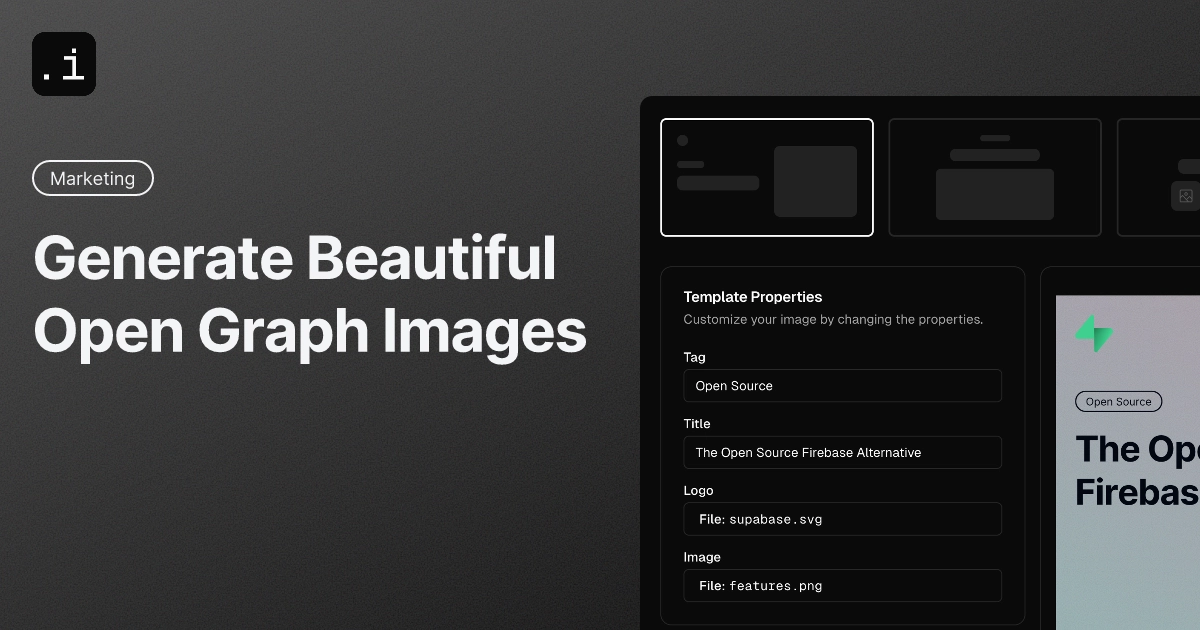Click the ".i" logo icon in top-left corner
This screenshot has width=1200, height=630.
pyautogui.click(x=64, y=63)
